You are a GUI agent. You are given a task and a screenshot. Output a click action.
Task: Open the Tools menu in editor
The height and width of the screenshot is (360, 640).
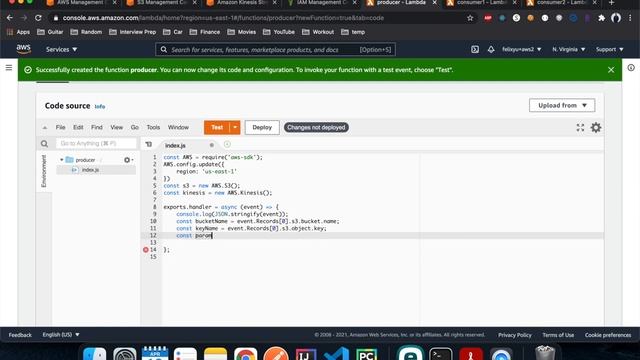153,127
